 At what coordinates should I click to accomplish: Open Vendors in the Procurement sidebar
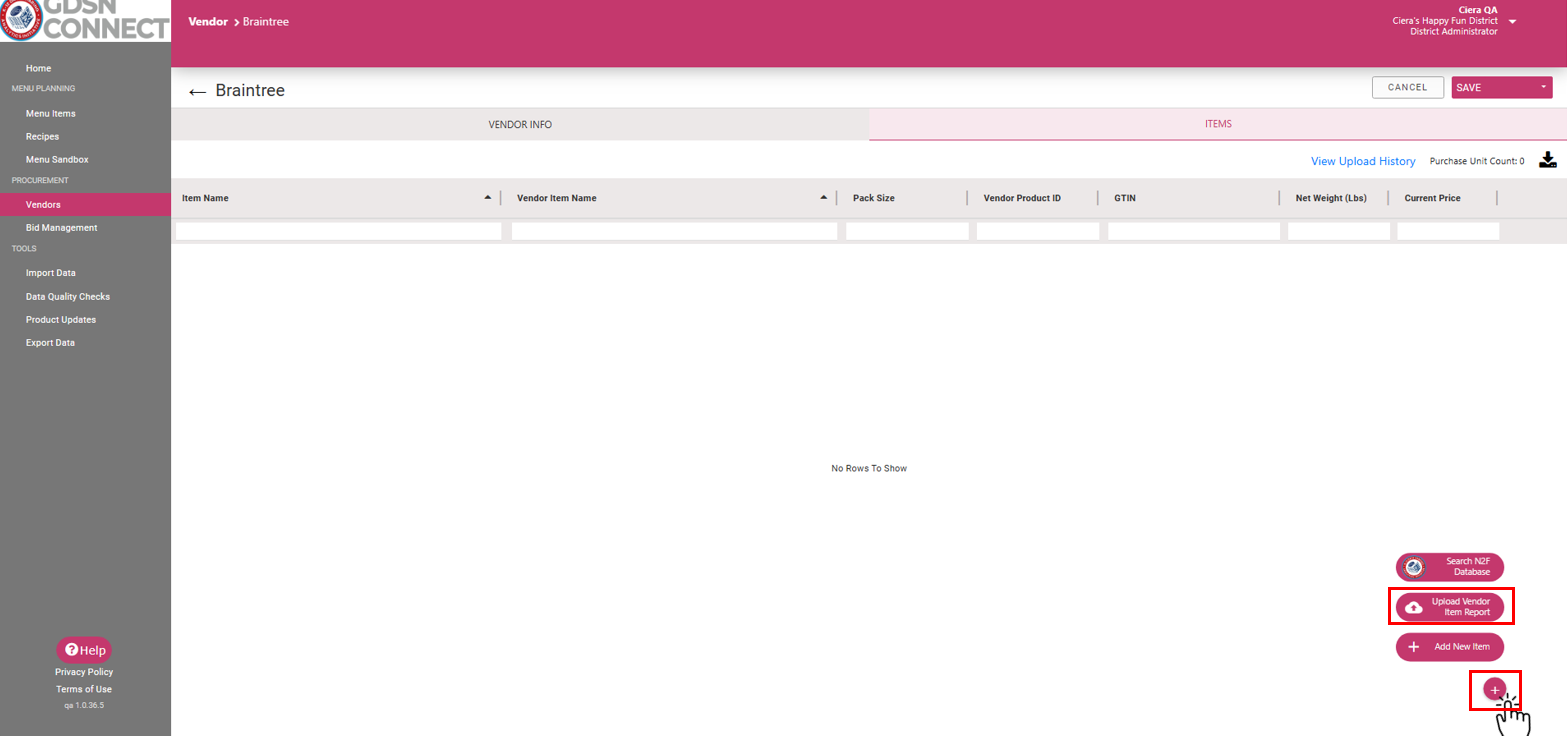(43, 204)
